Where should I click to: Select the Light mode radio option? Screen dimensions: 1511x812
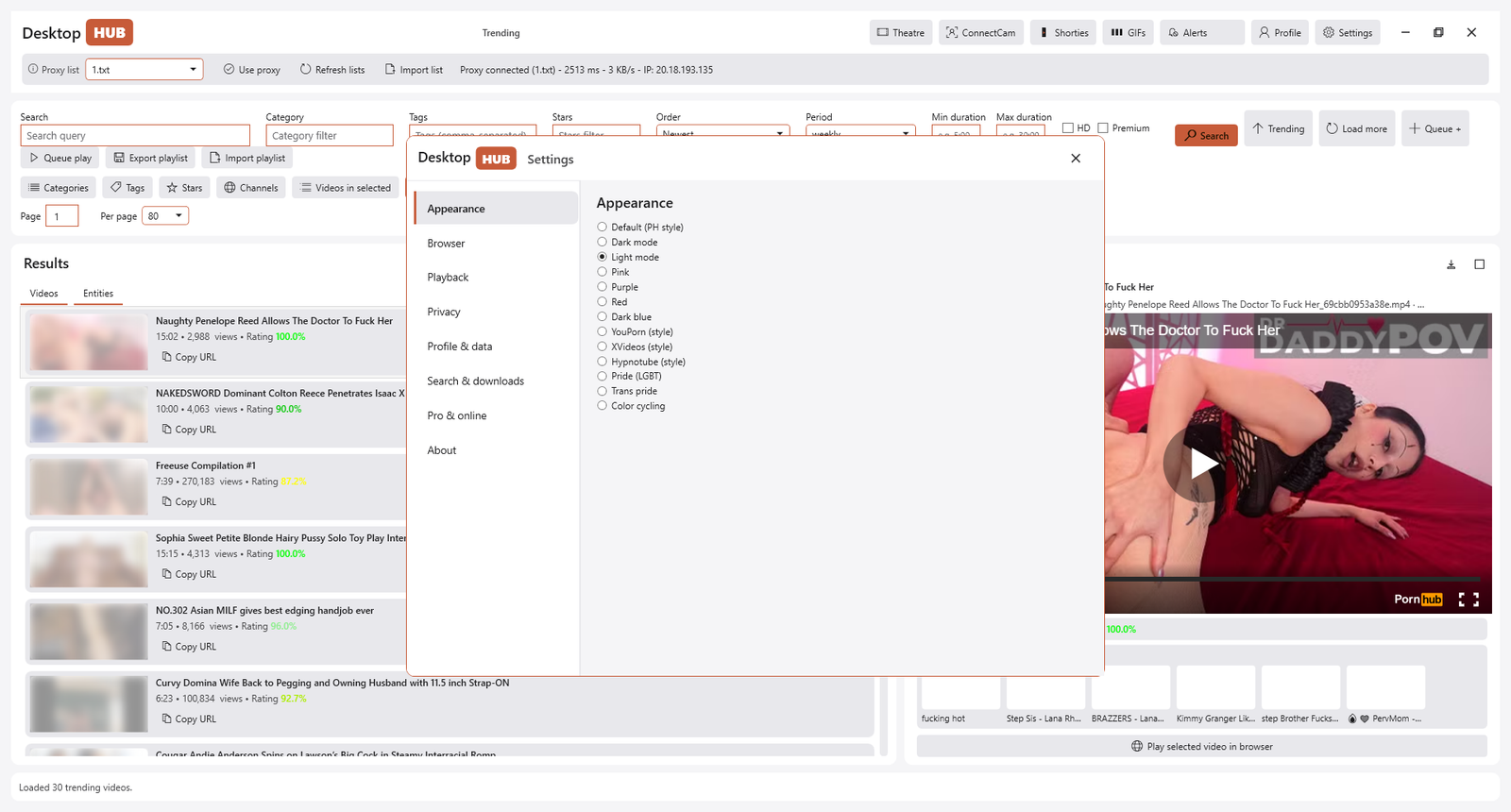(628, 258)
